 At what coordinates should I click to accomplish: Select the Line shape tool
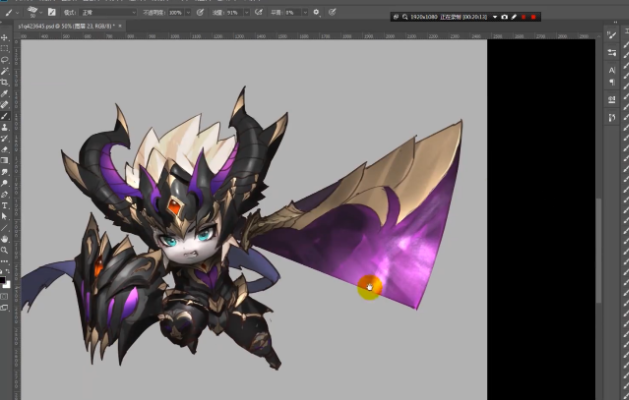point(4,228)
